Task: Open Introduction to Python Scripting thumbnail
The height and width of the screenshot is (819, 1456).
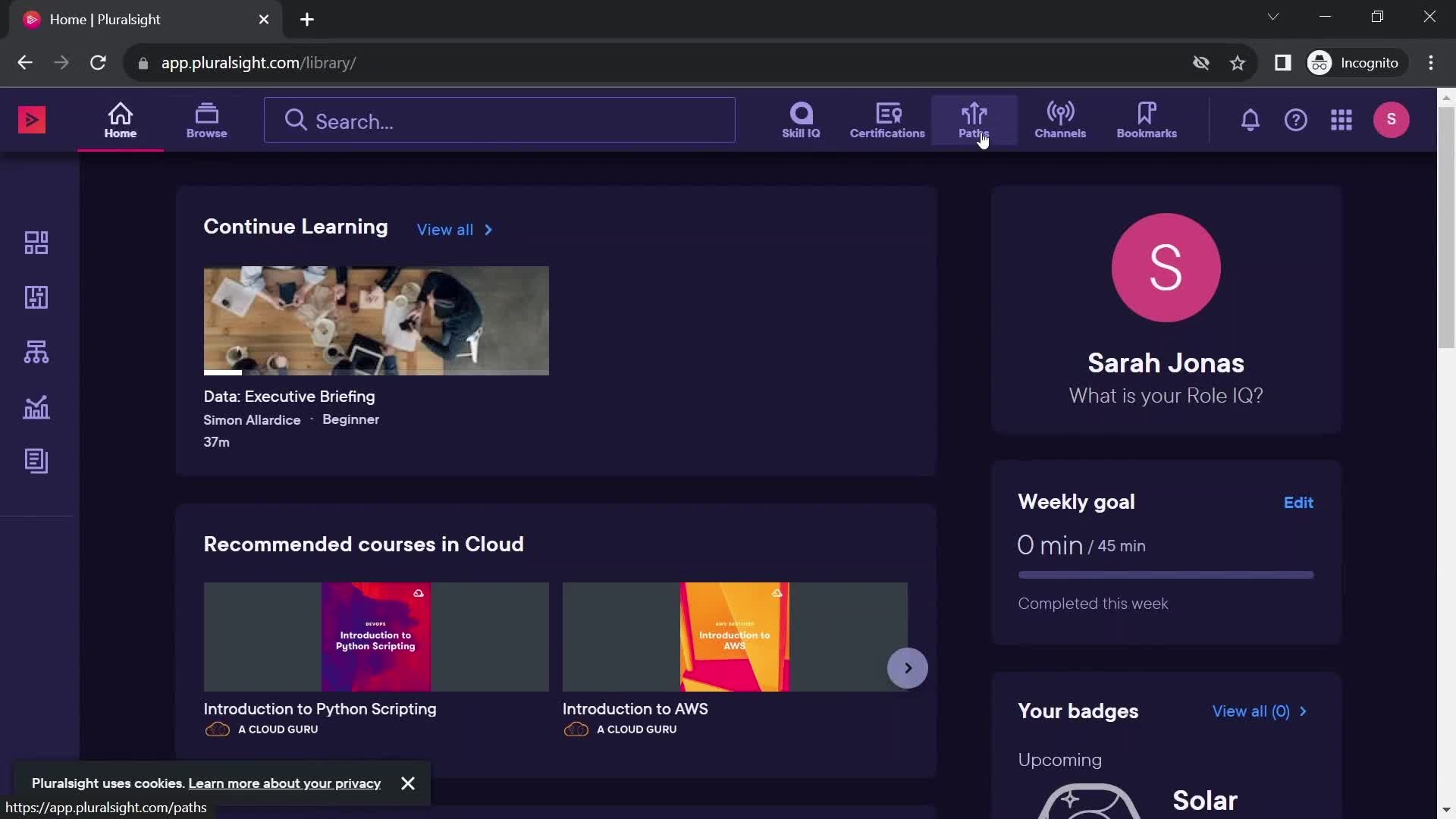Action: [x=376, y=637]
